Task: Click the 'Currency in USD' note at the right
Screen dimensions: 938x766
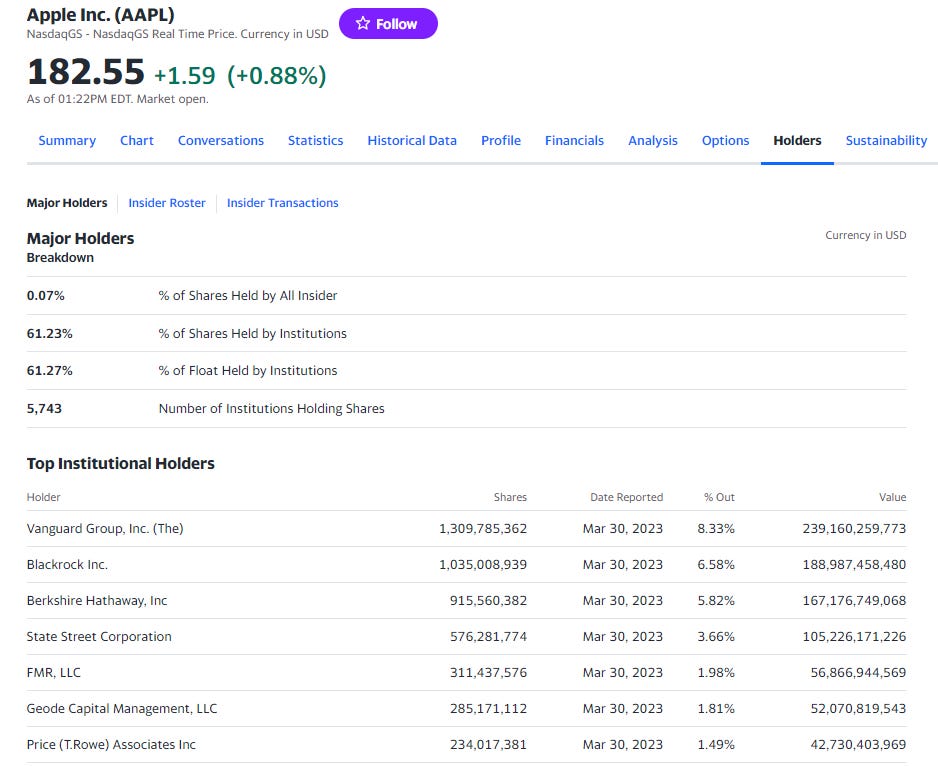Action: pyautogui.click(x=866, y=235)
